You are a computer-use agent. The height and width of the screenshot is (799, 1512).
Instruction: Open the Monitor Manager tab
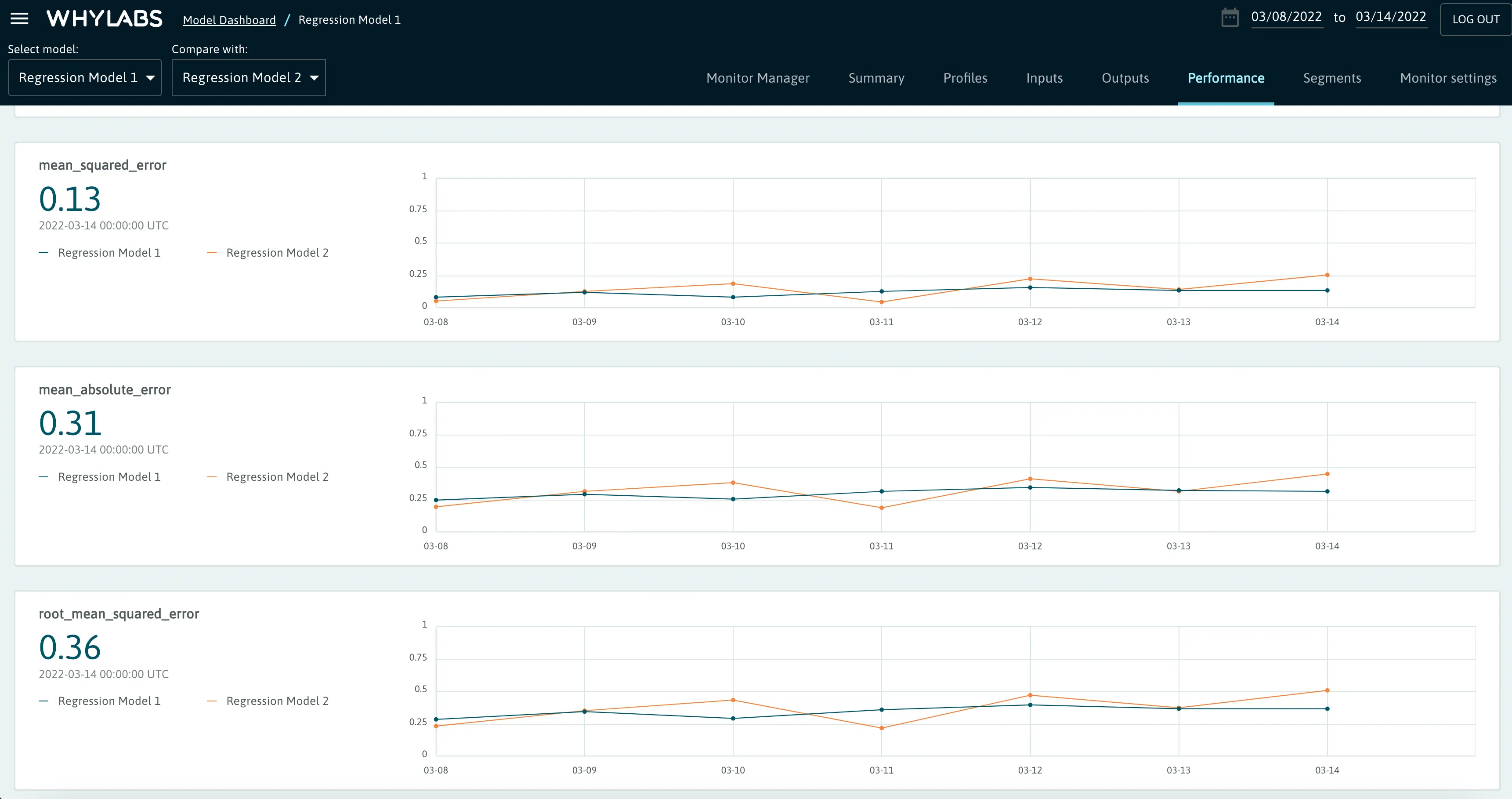pyautogui.click(x=757, y=78)
